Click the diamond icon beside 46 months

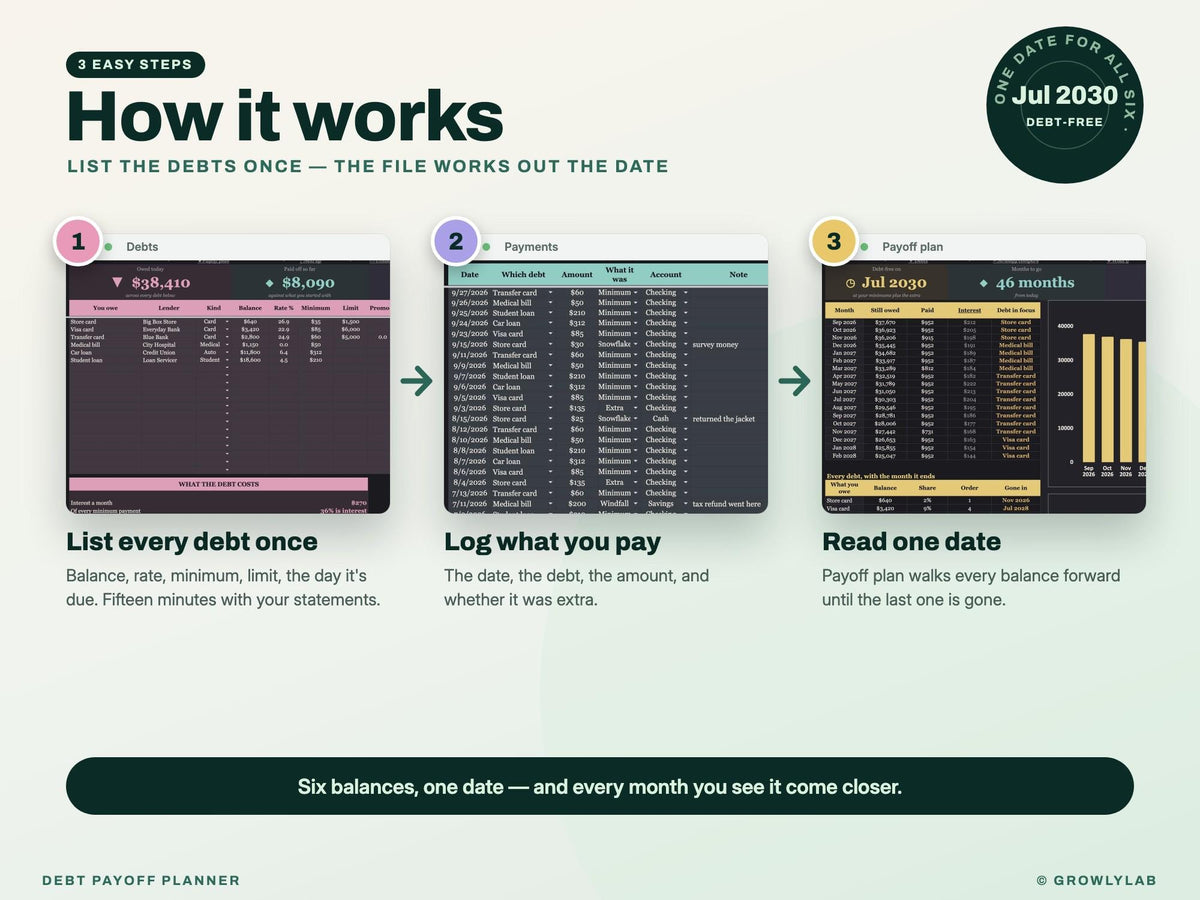pos(983,283)
